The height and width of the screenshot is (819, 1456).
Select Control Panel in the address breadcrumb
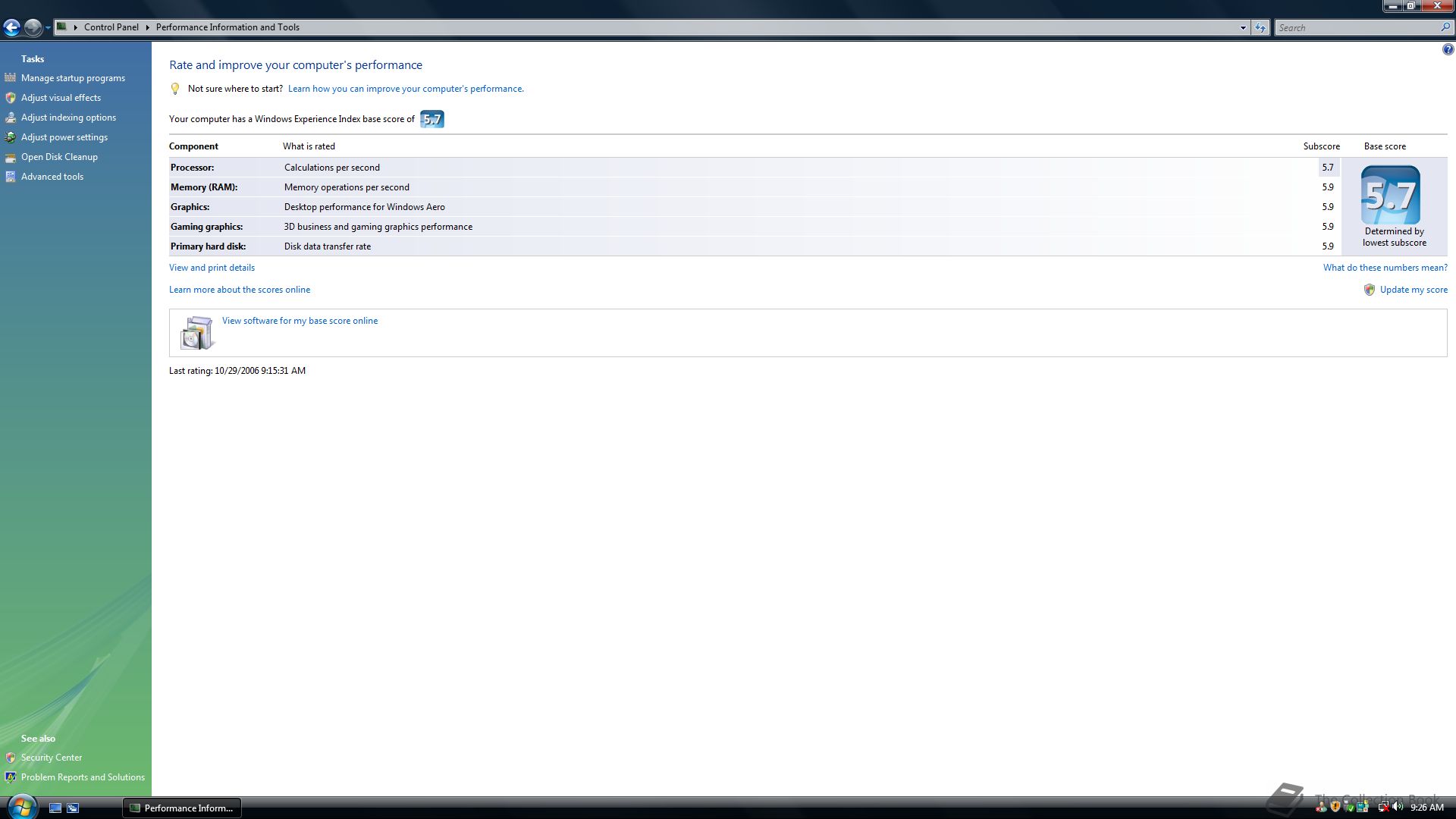pos(111,27)
